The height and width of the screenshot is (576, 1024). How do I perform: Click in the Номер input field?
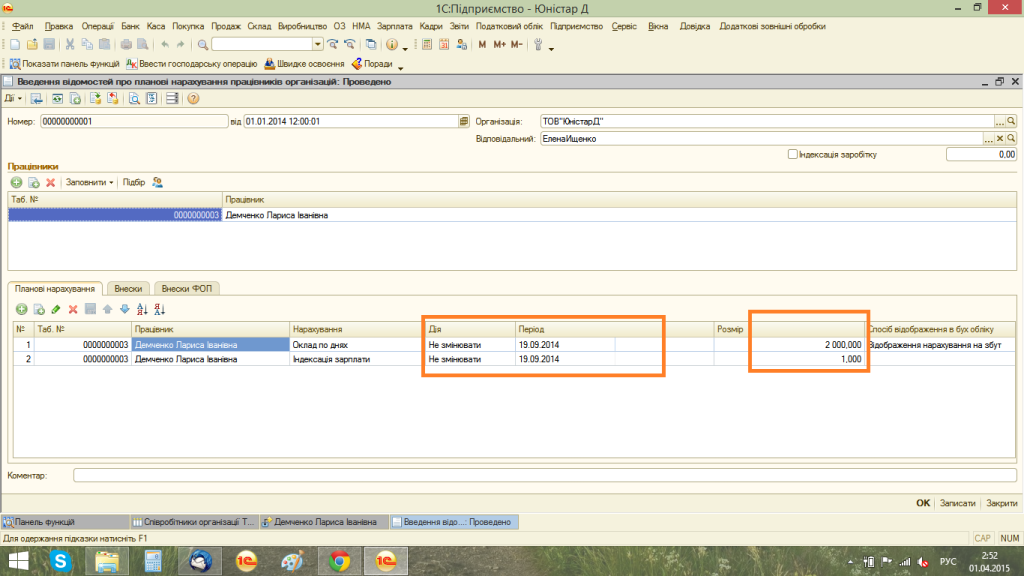point(134,121)
